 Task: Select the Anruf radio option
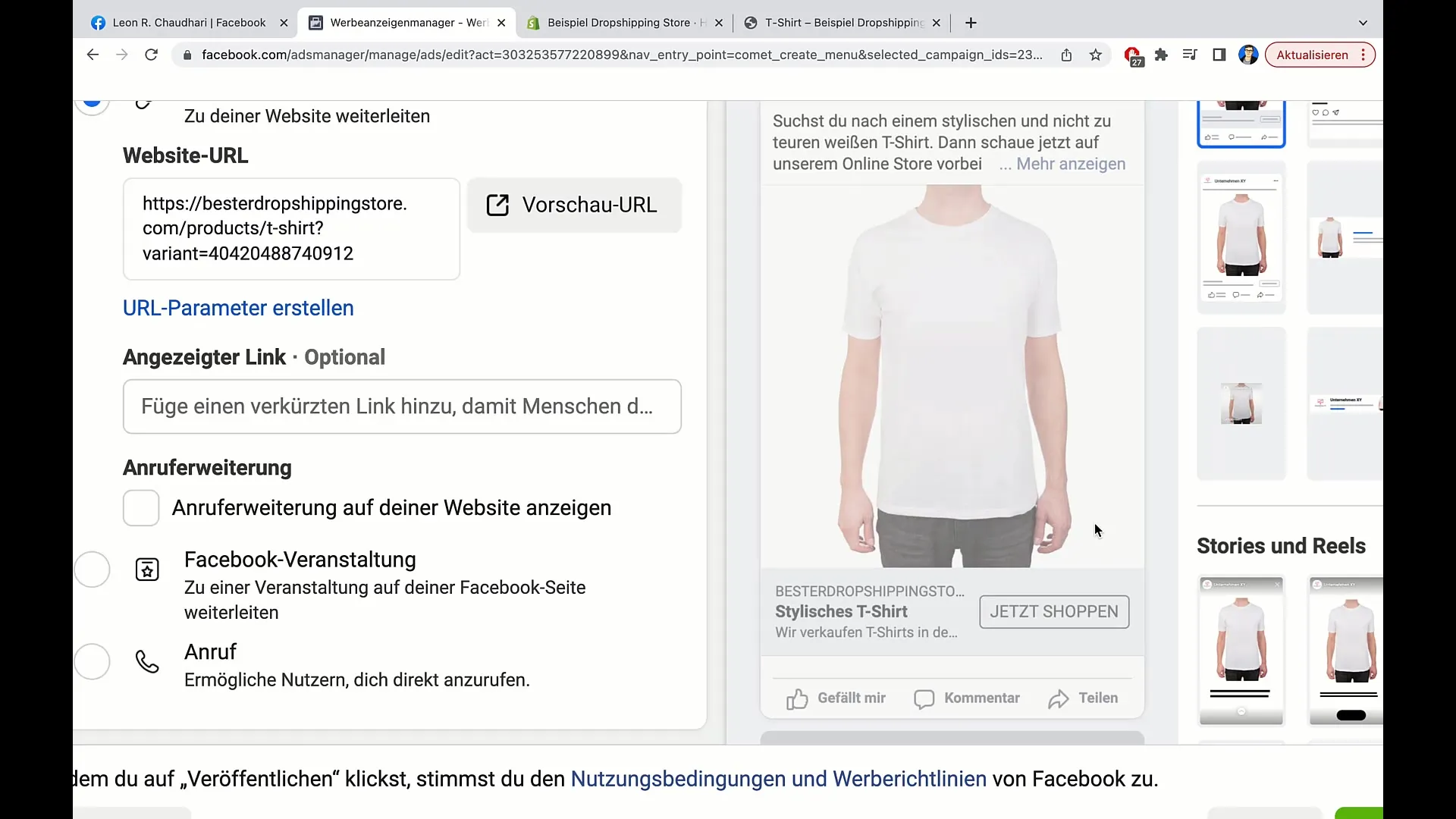tap(92, 661)
